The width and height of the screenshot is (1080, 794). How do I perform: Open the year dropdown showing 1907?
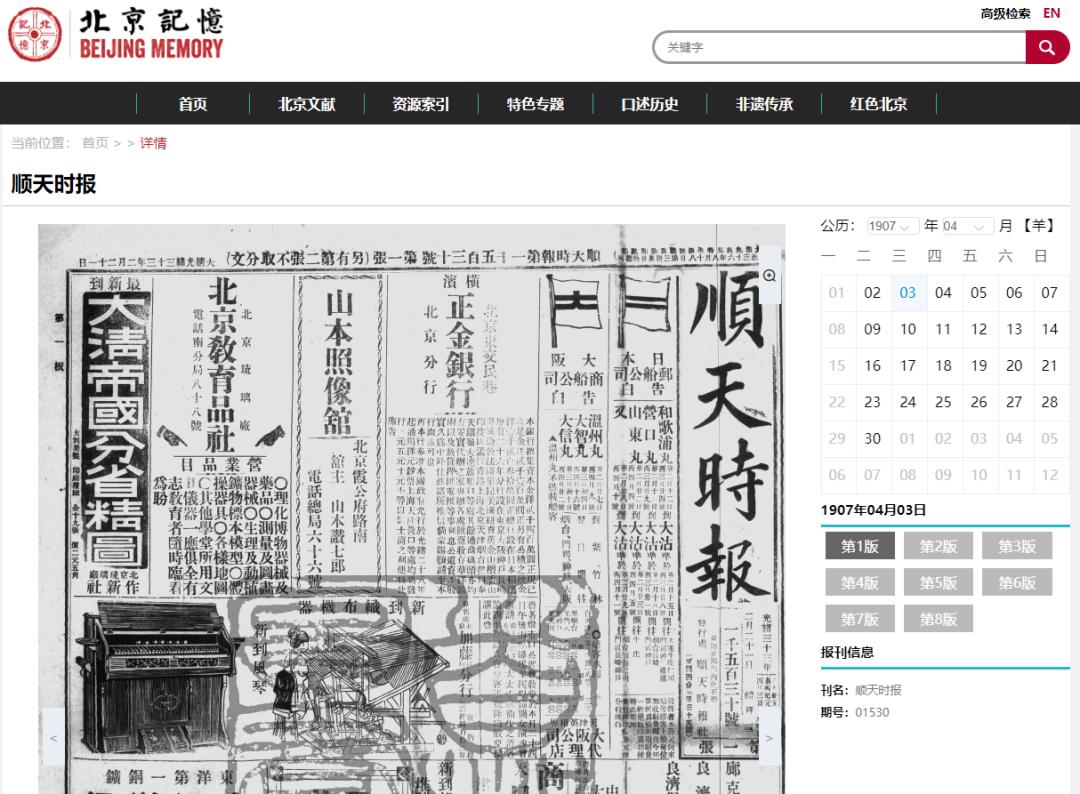click(891, 226)
